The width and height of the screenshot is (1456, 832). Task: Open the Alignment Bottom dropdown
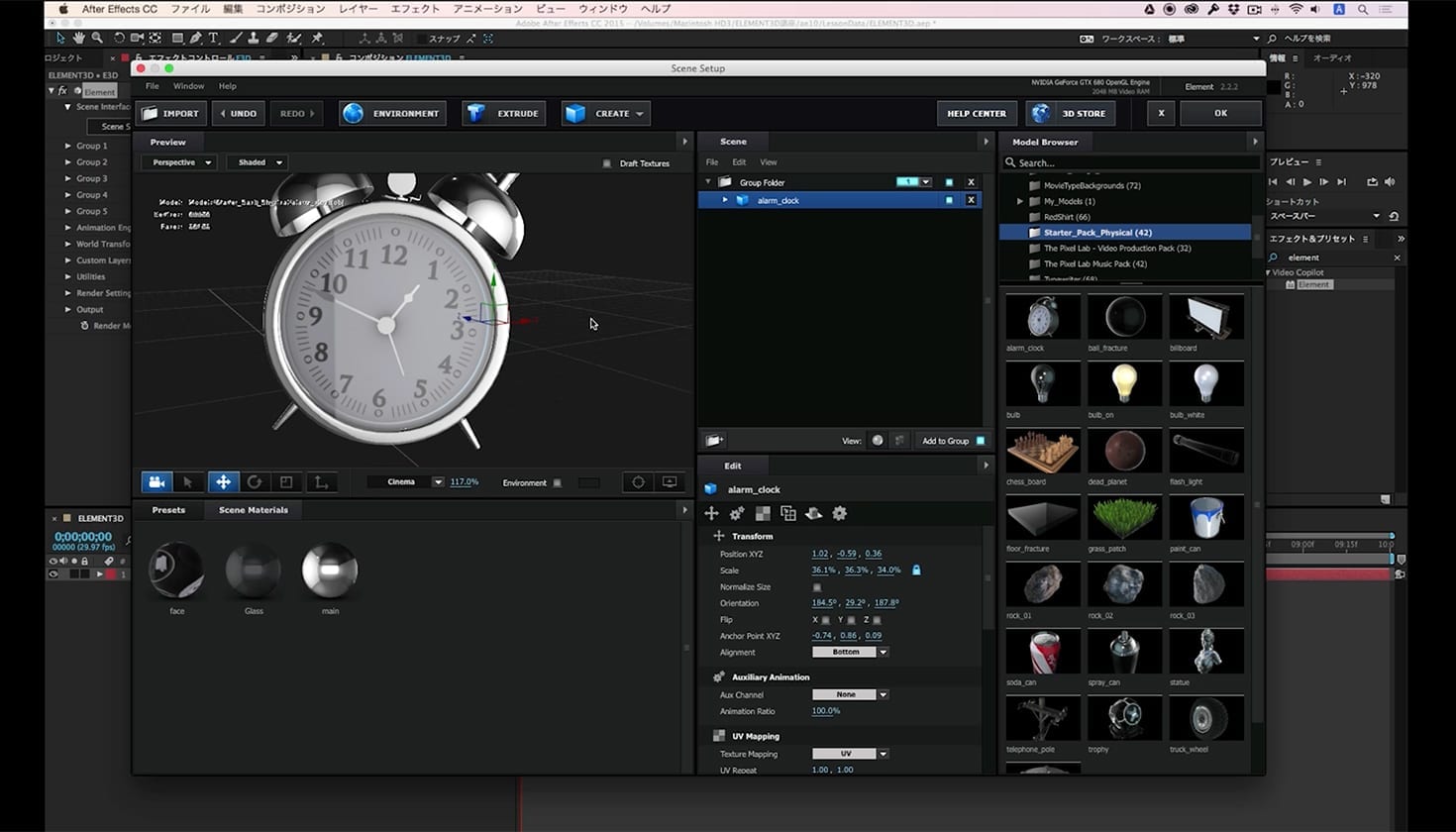[850, 653]
